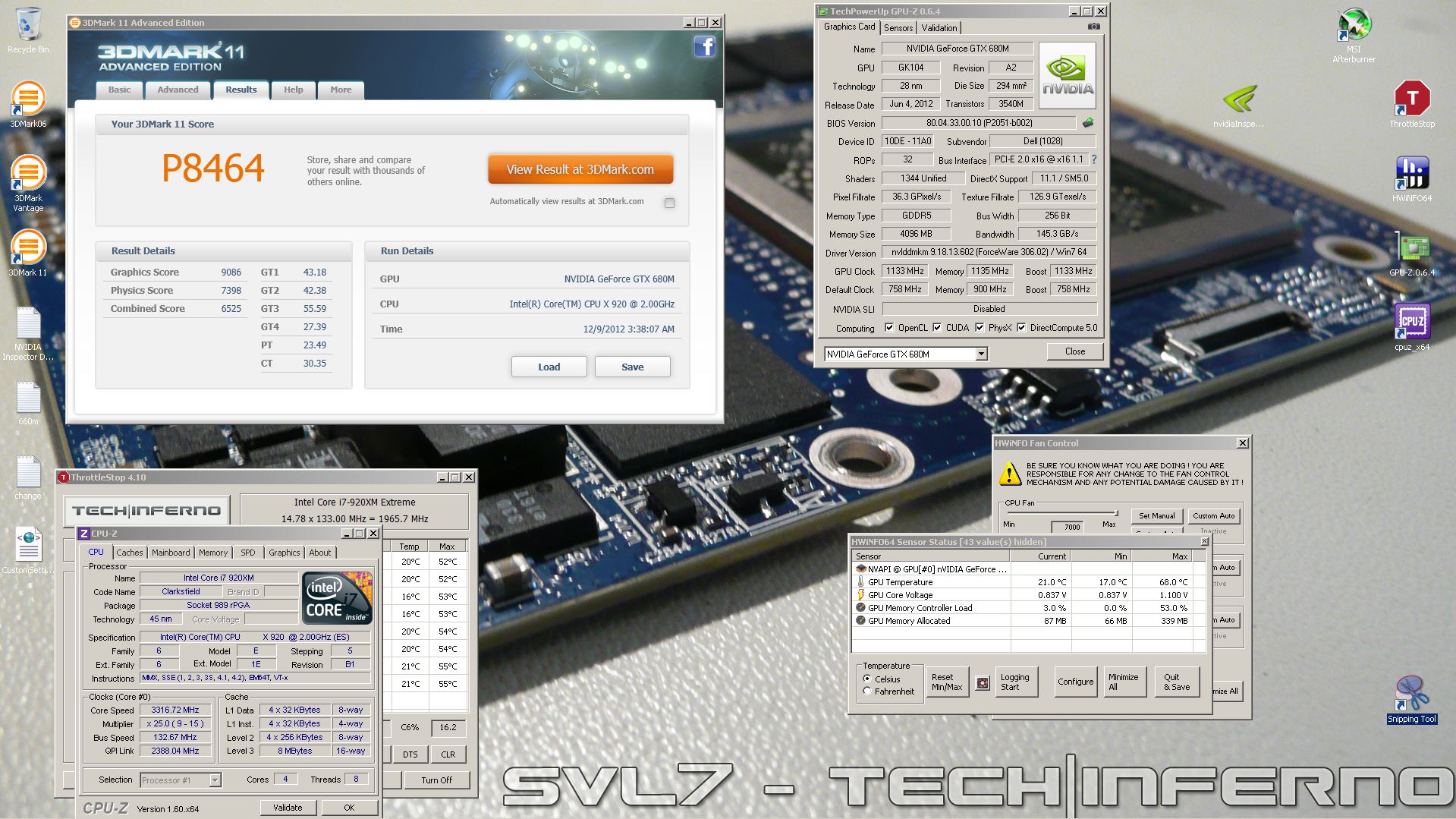Image resolution: width=1456 pixels, height=819 pixels.
Task: Launch GPU-Z 0.6.4 desktop icon
Action: (x=1412, y=254)
